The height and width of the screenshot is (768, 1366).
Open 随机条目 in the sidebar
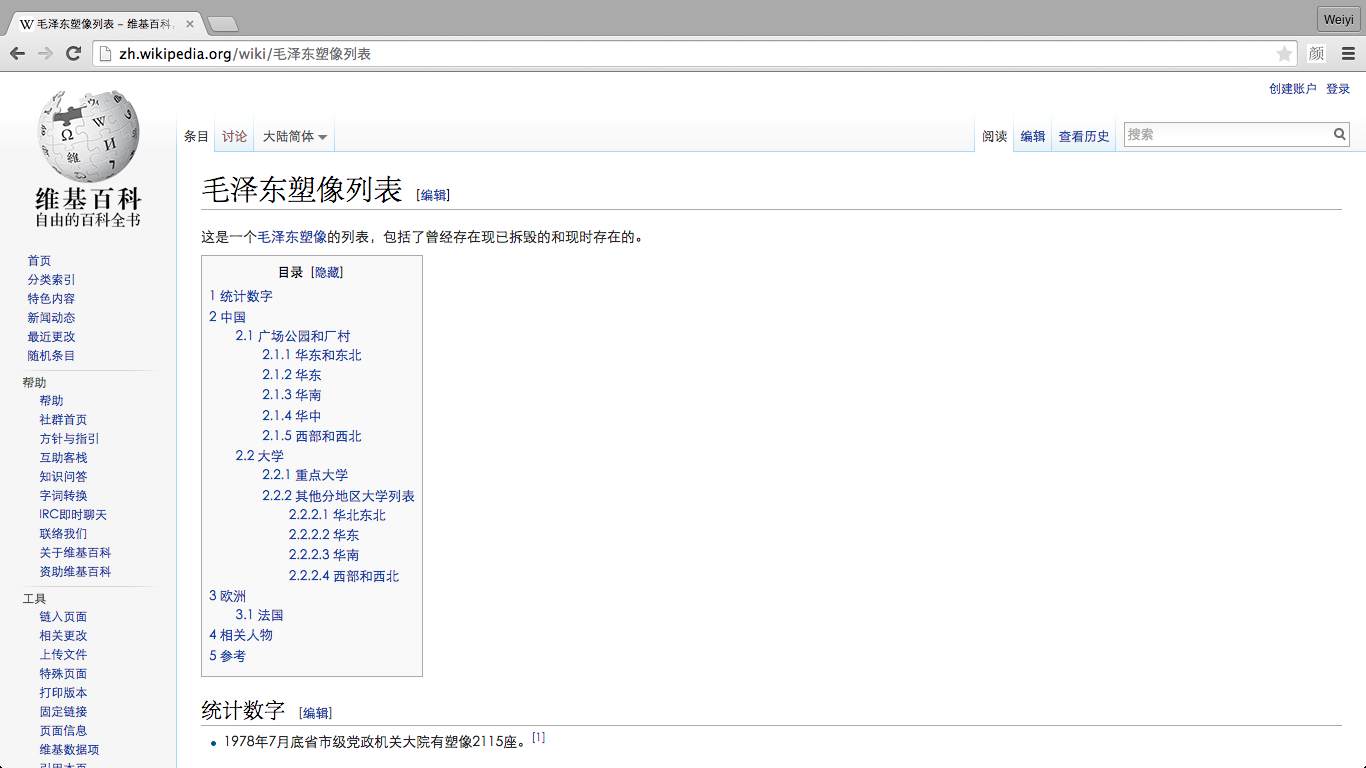(51, 356)
